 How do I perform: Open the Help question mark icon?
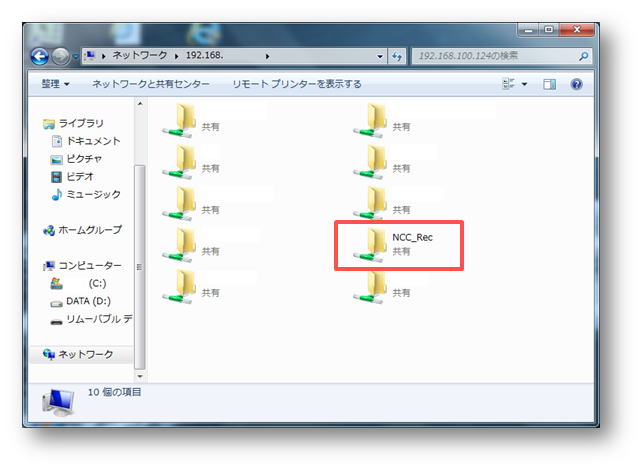(x=576, y=84)
